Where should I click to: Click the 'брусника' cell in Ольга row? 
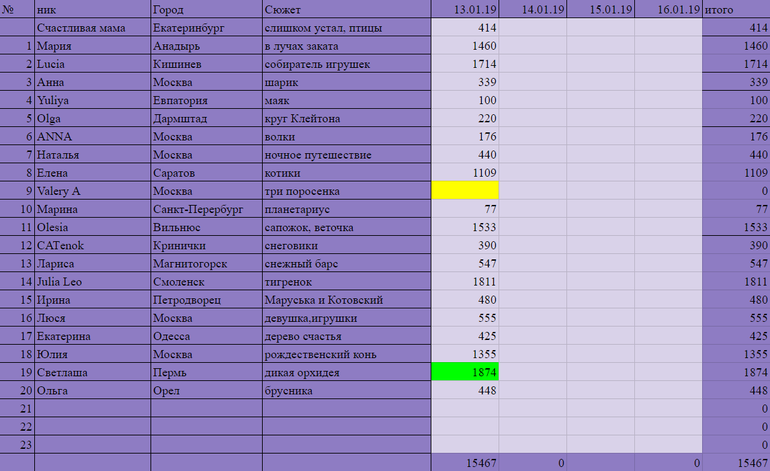[345, 390]
